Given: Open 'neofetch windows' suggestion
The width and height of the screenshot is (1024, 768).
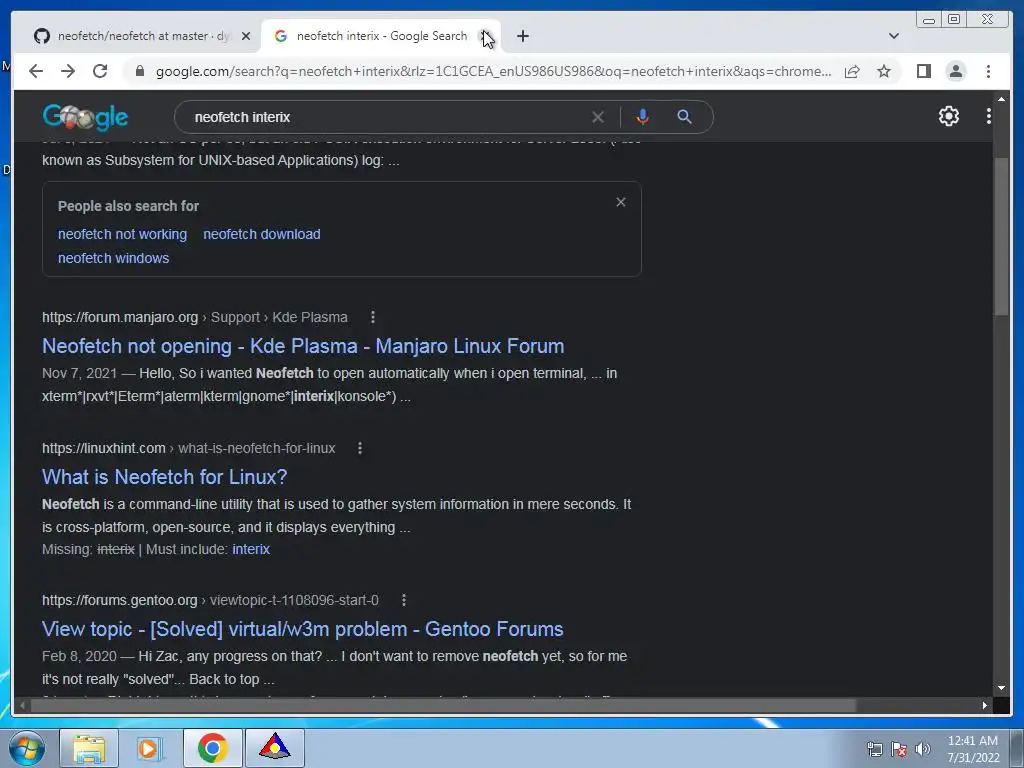Looking at the screenshot, I should coord(114,259).
